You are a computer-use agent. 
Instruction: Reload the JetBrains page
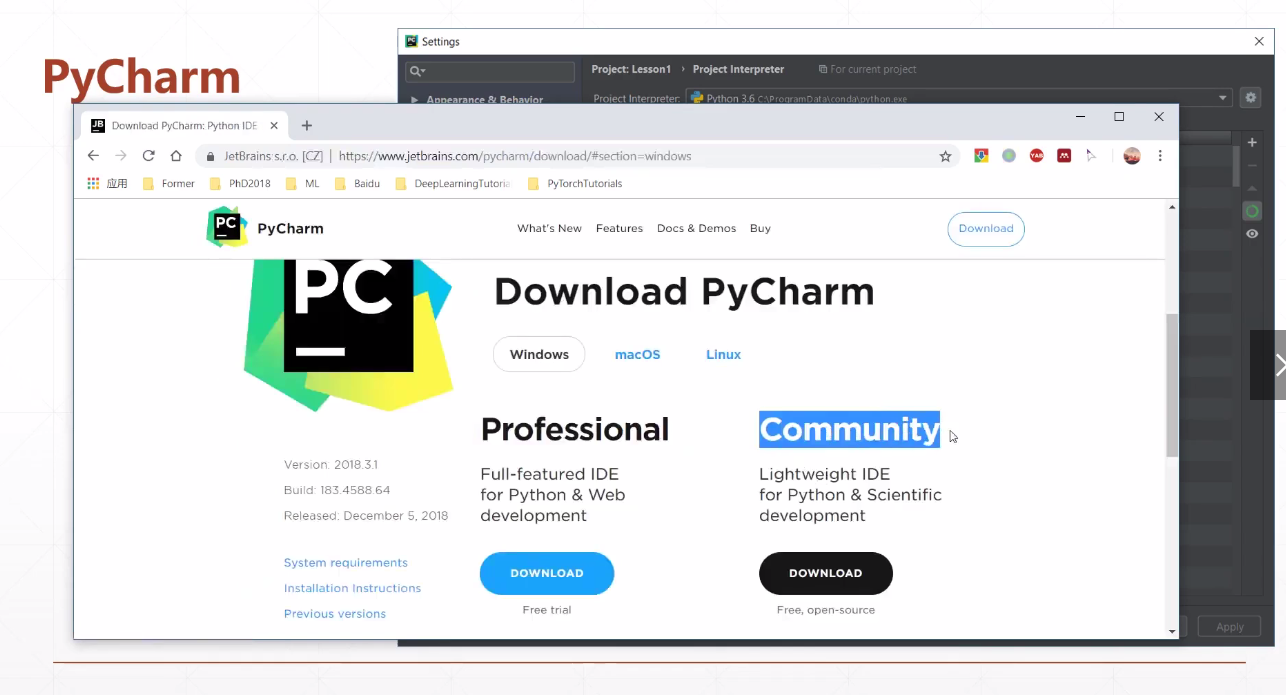pyautogui.click(x=148, y=156)
